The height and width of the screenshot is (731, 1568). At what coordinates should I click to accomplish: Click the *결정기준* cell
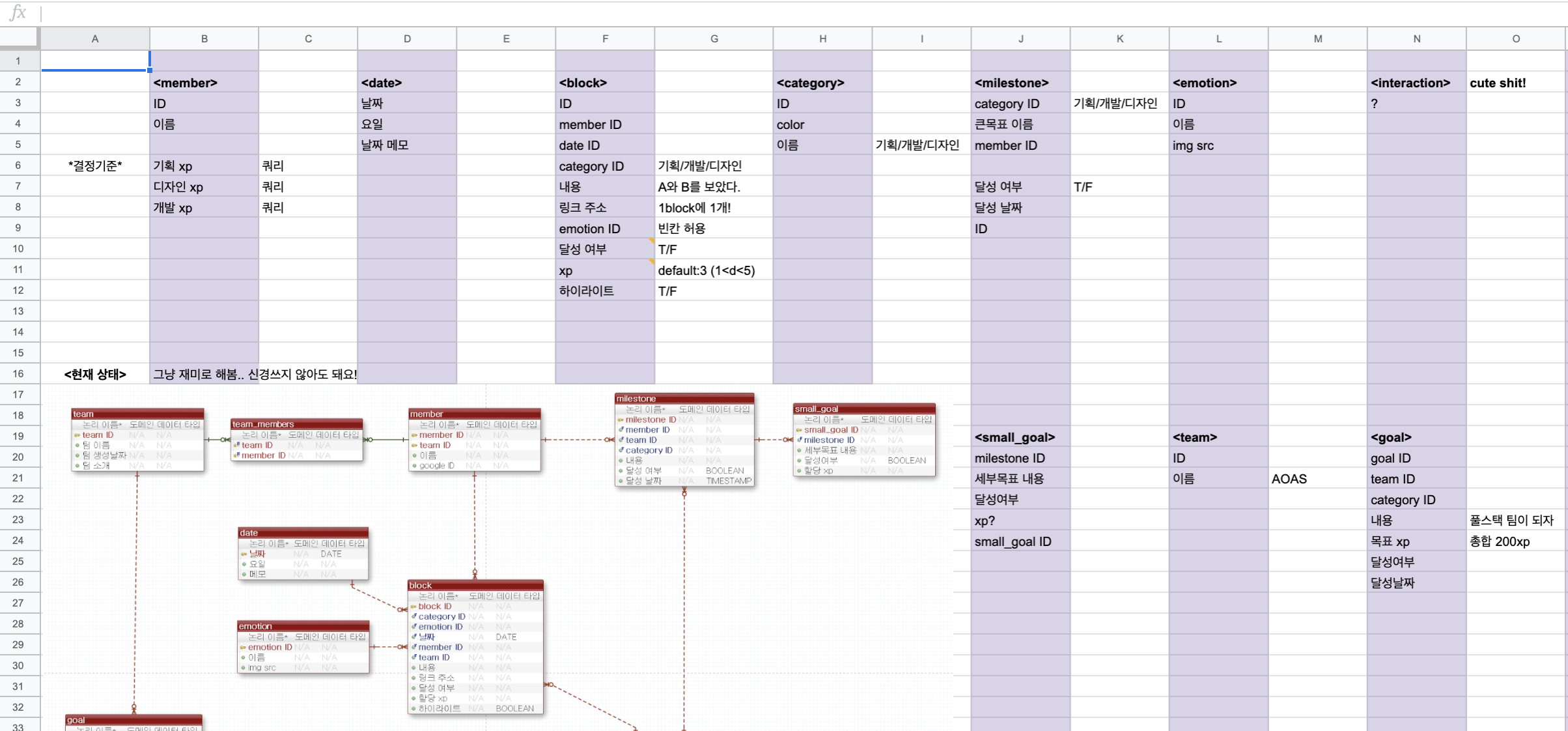95,166
